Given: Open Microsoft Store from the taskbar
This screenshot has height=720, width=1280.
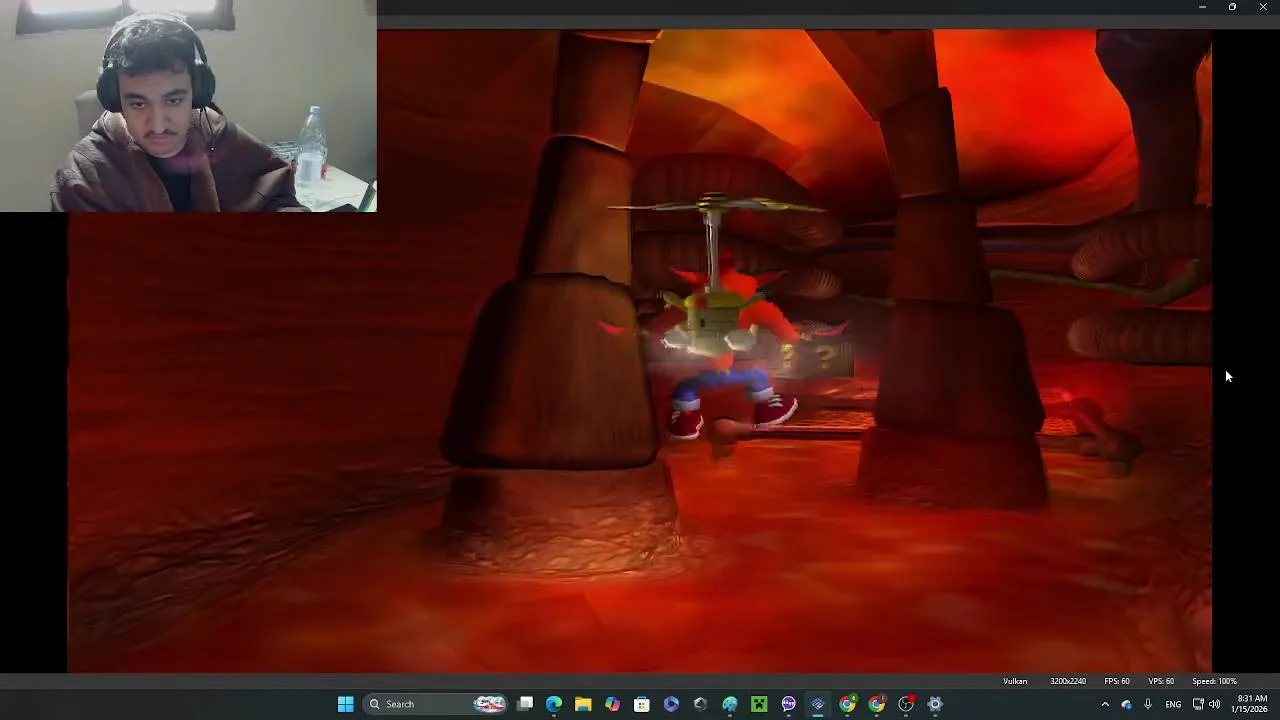Looking at the screenshot, I should coord(642,704).
